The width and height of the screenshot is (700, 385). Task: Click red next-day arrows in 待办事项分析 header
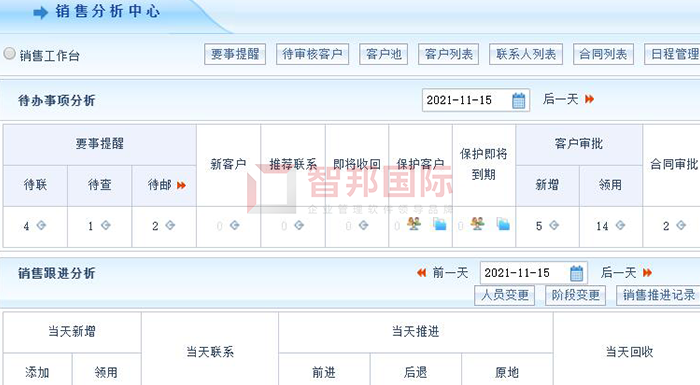[x=589, y=99]
